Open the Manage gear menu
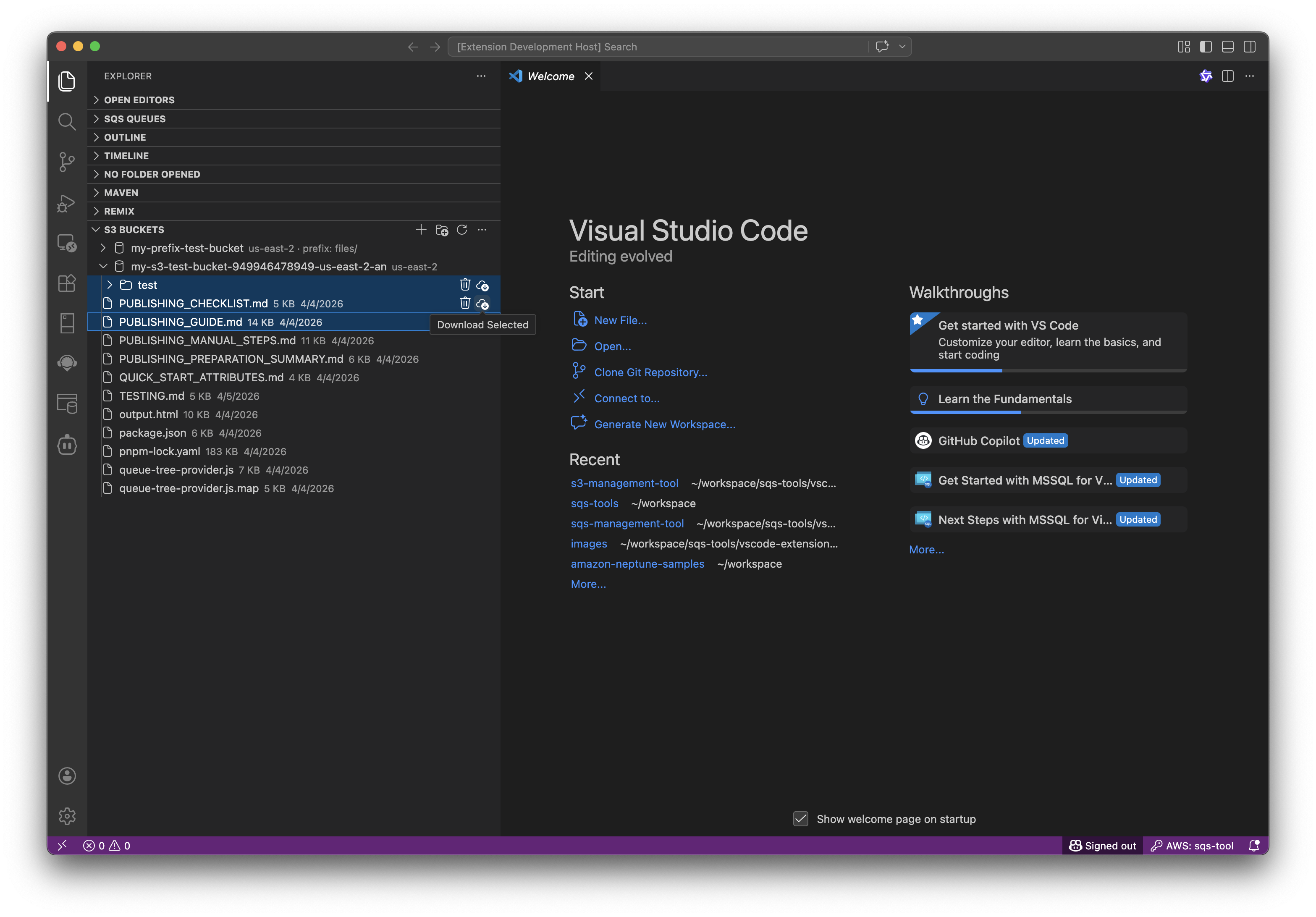Screen dimensions: 1316x917 pos(67,815)
